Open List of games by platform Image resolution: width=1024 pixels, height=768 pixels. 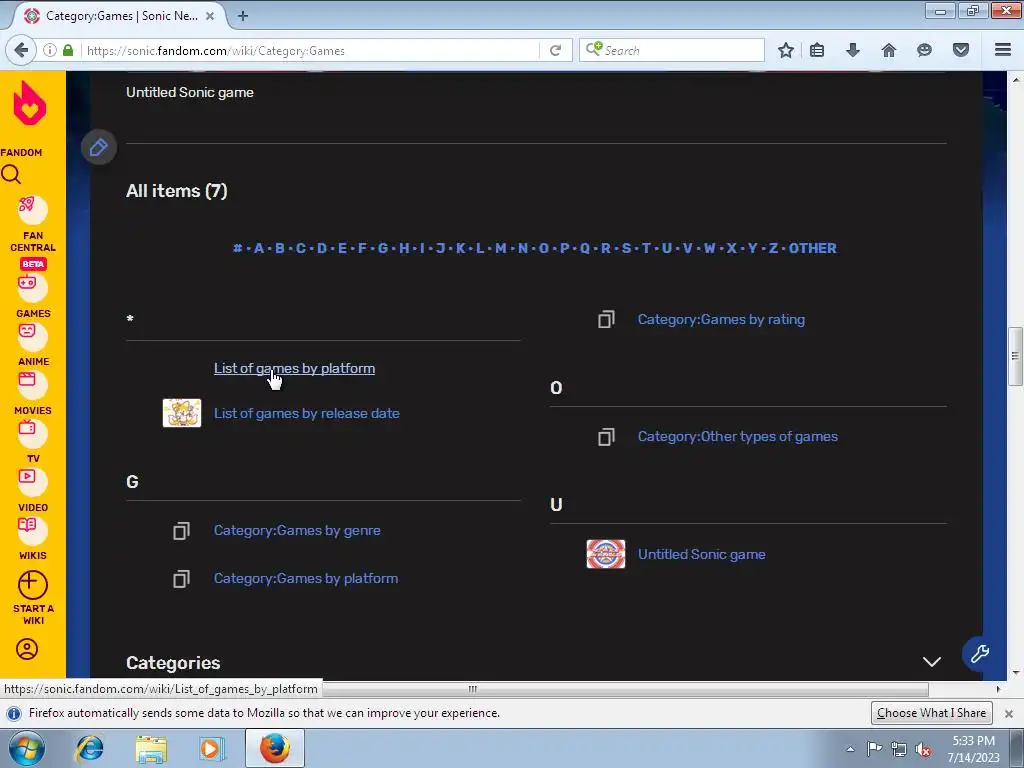[295, 368]
